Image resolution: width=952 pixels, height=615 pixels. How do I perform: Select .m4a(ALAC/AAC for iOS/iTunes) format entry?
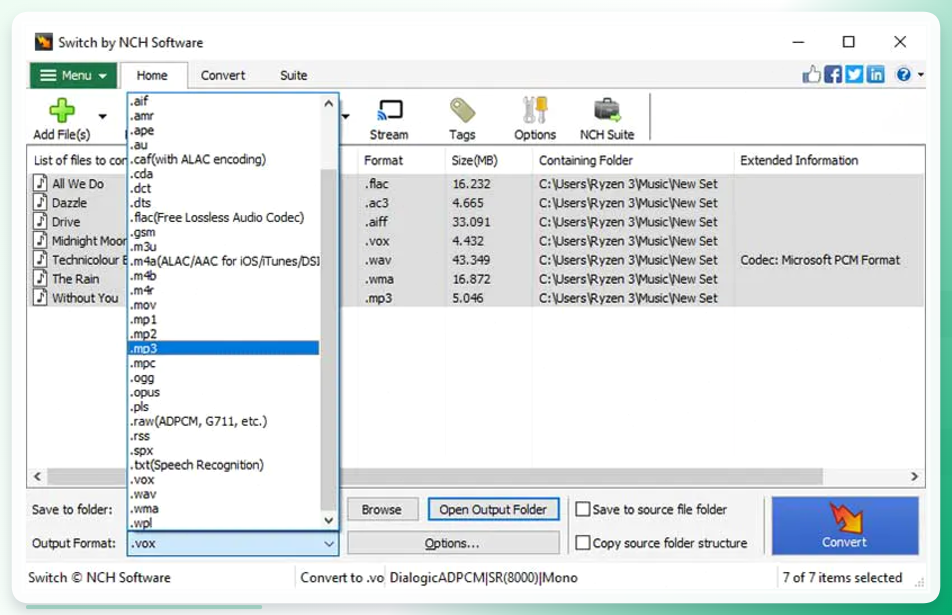[223, 261]
